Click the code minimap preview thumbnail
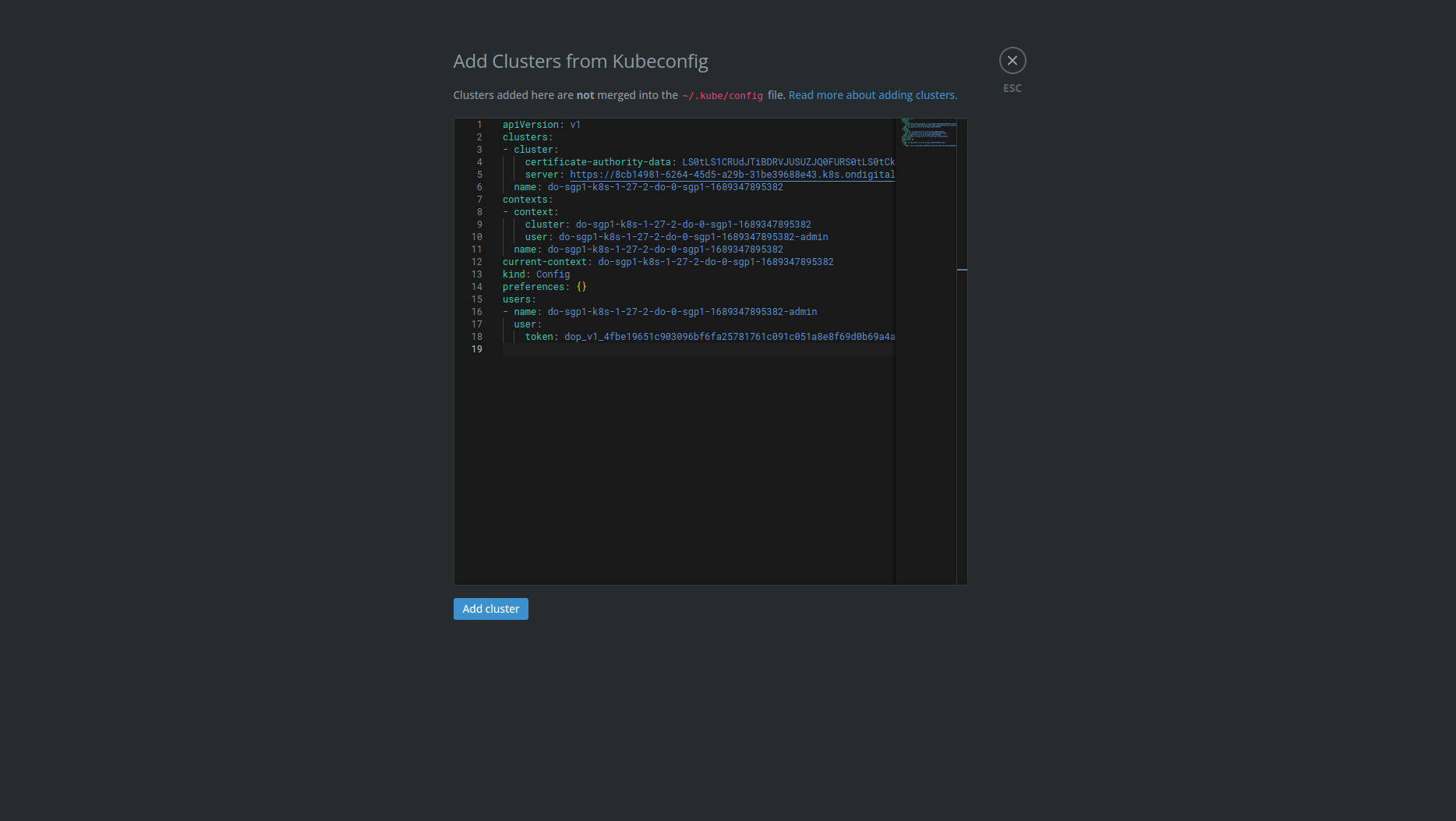Screen dimensions: 1456x821 point(928,133)
